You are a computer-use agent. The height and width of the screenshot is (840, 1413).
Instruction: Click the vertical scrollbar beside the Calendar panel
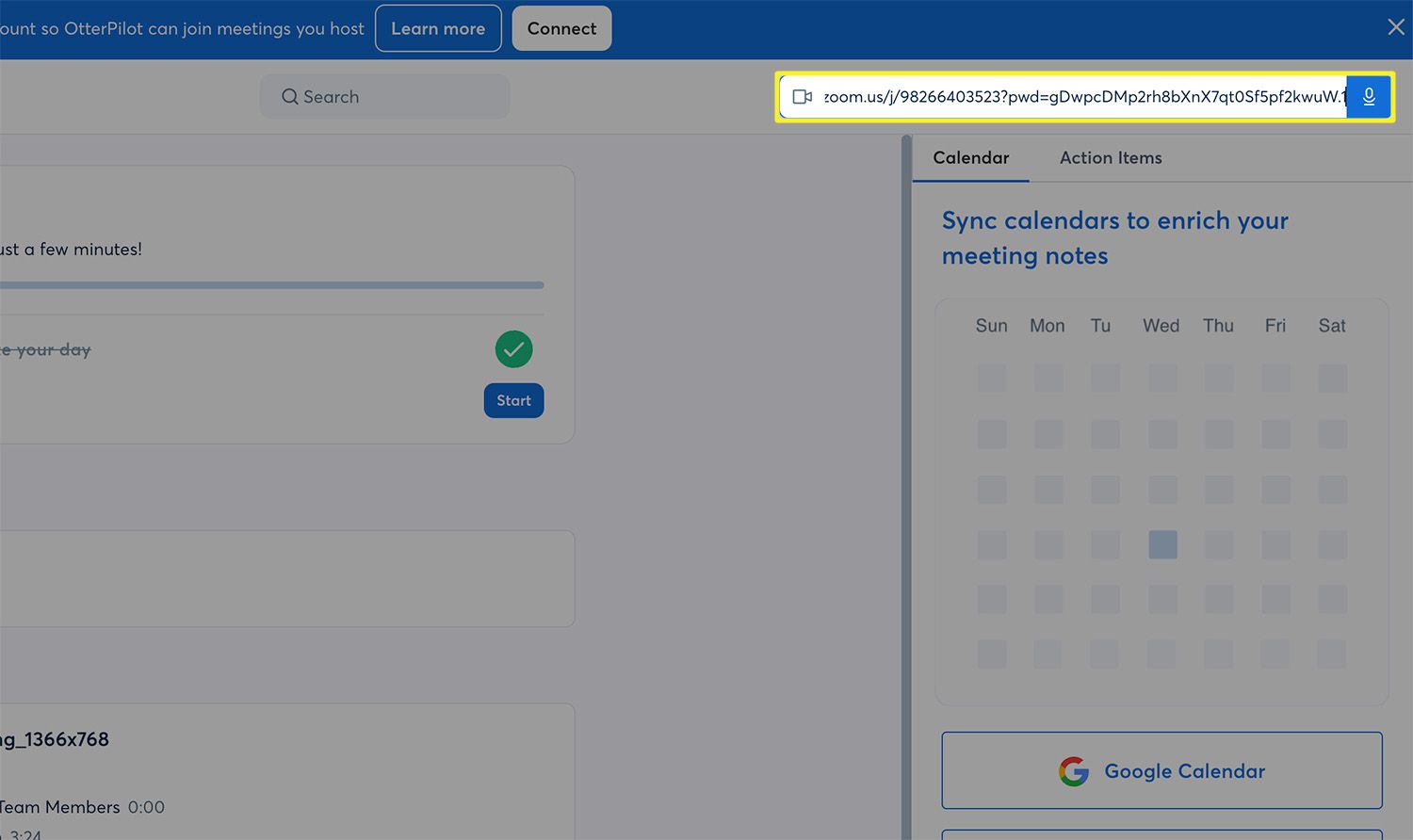click(906, 471)
